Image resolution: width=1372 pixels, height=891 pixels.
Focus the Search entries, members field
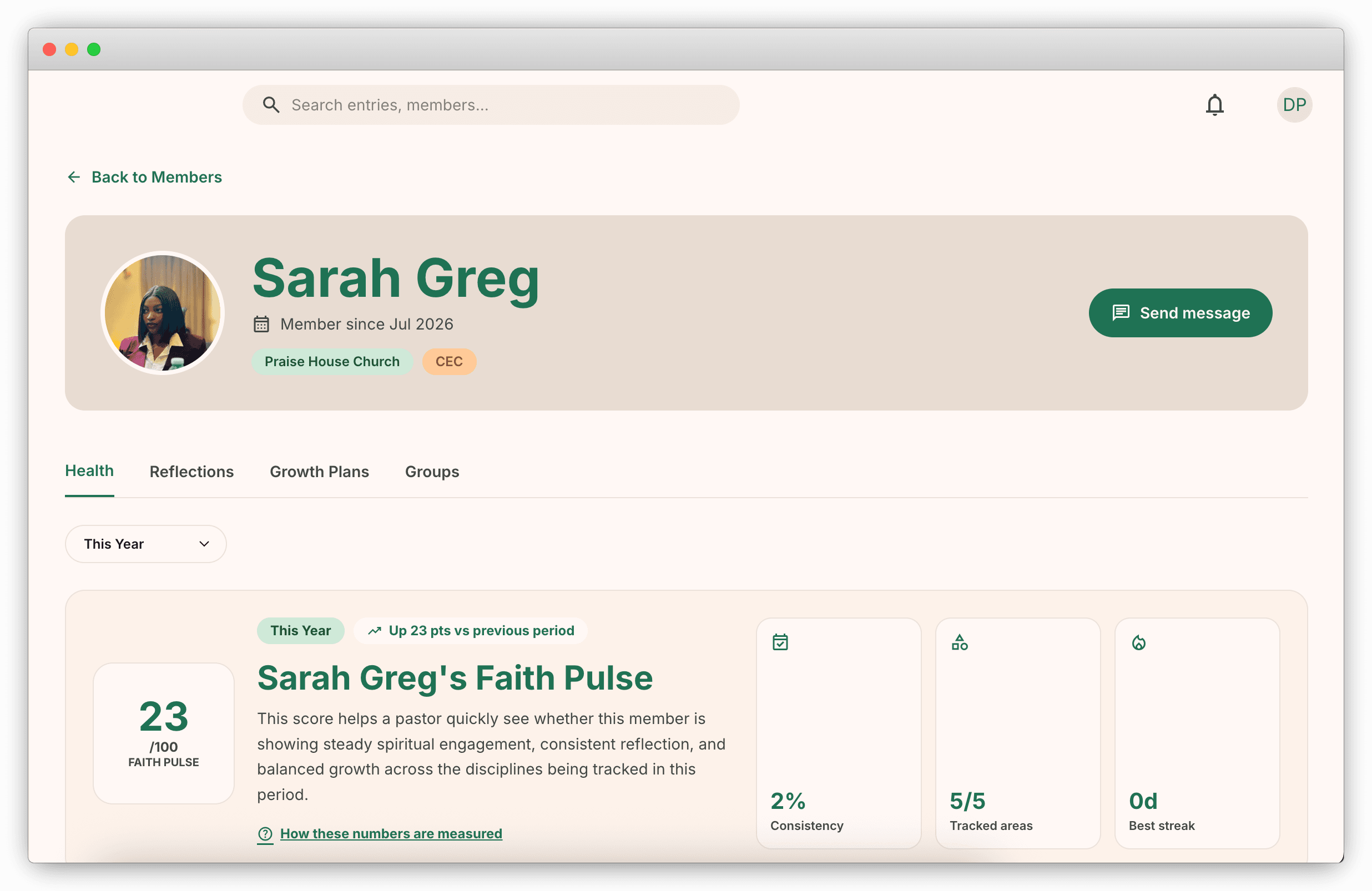491,105
